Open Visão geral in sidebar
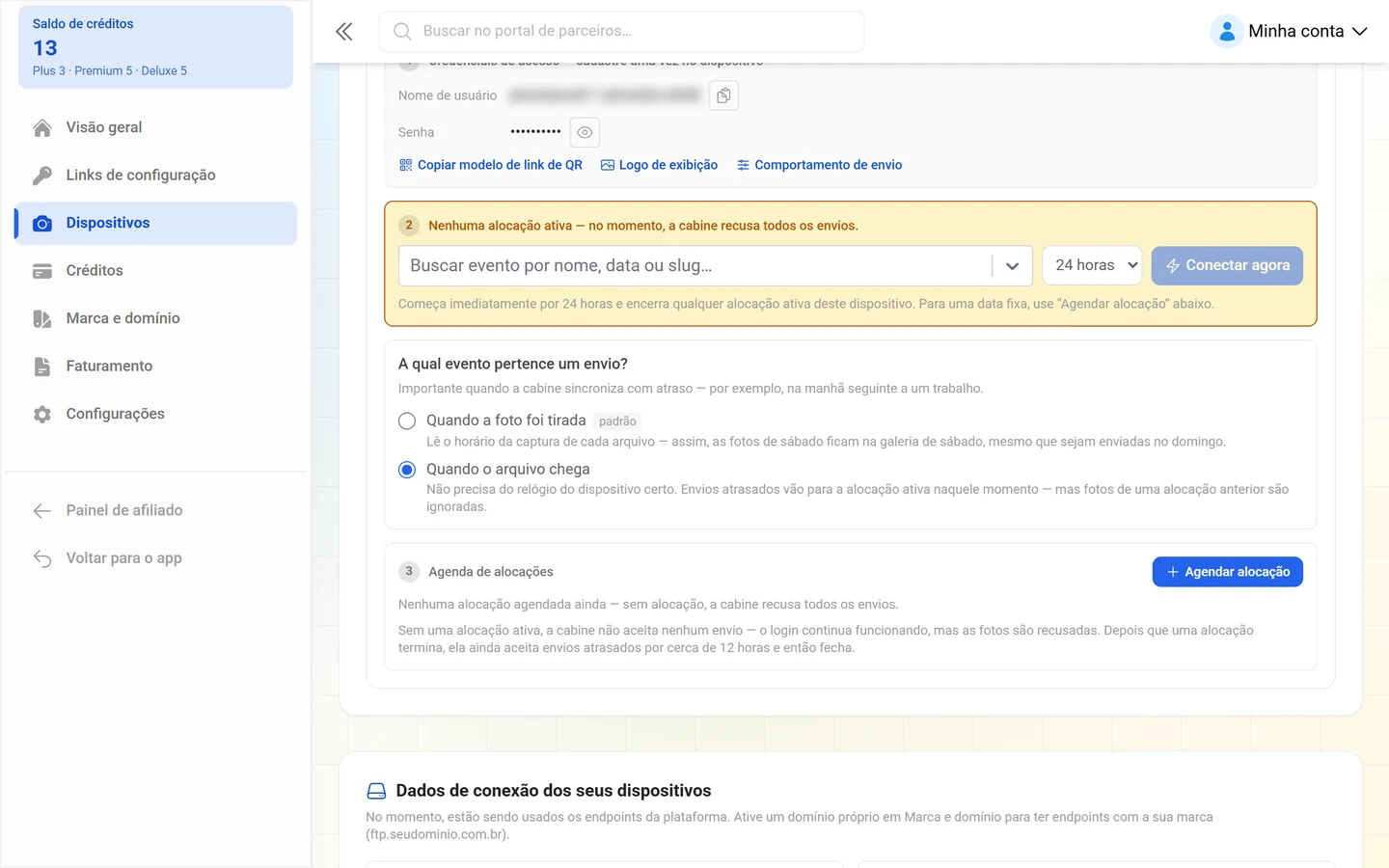1389x868 pixels. coord(155,127)
